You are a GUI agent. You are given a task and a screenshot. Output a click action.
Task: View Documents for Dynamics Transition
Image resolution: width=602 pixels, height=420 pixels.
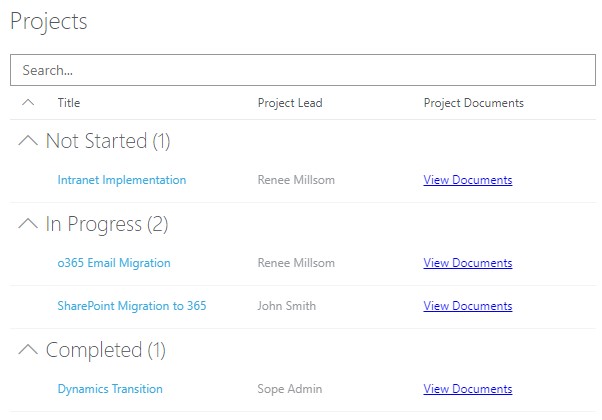point(468,389)
